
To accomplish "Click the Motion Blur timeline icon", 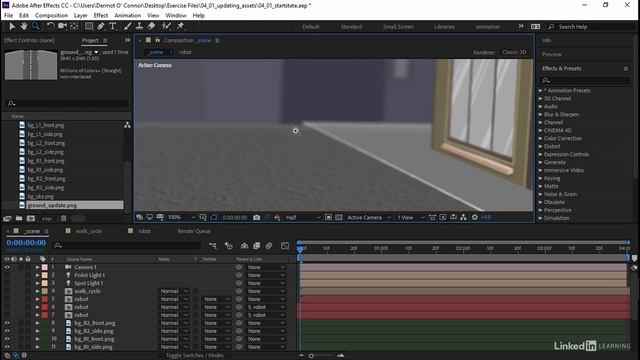I will point(269,245).
